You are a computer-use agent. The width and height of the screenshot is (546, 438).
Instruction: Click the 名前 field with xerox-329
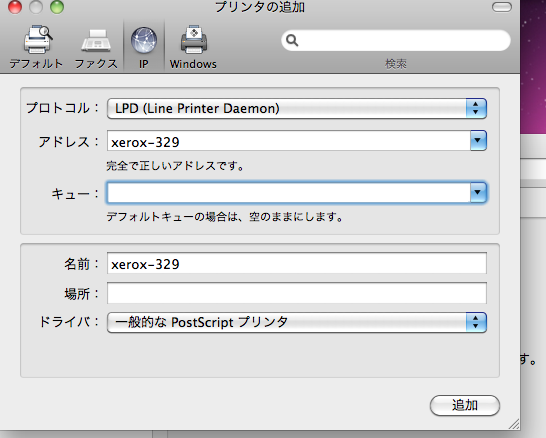click(297, 263)
